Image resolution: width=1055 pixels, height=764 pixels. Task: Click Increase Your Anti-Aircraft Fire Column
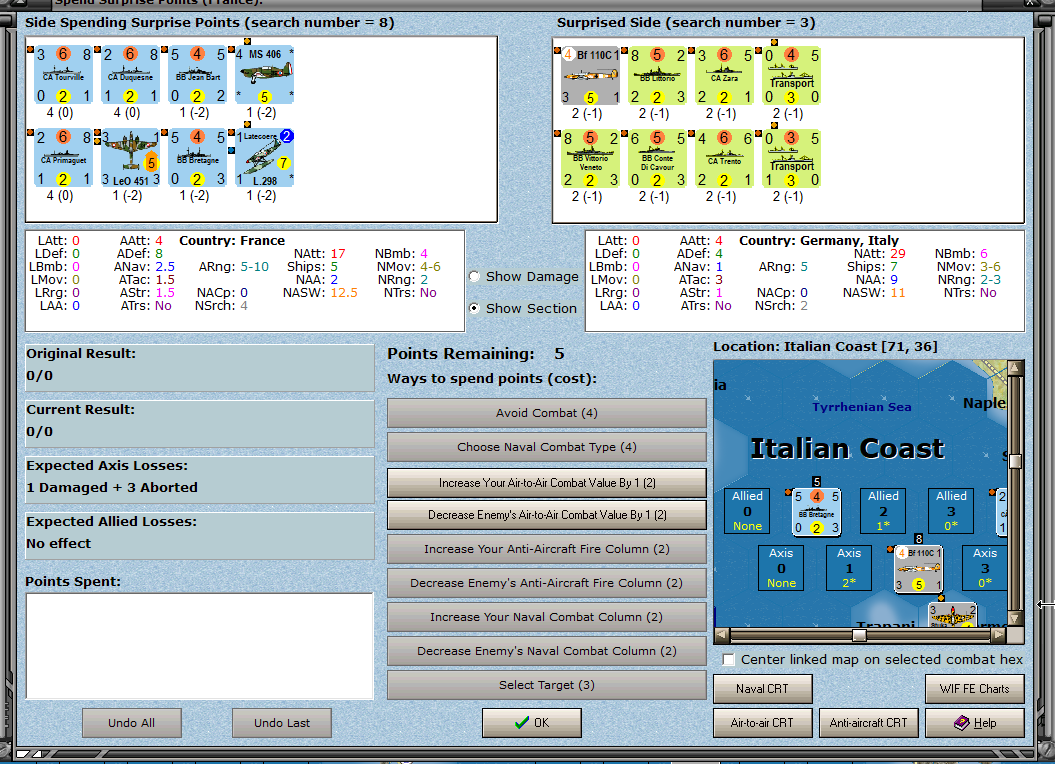click(x=546, y=549)
